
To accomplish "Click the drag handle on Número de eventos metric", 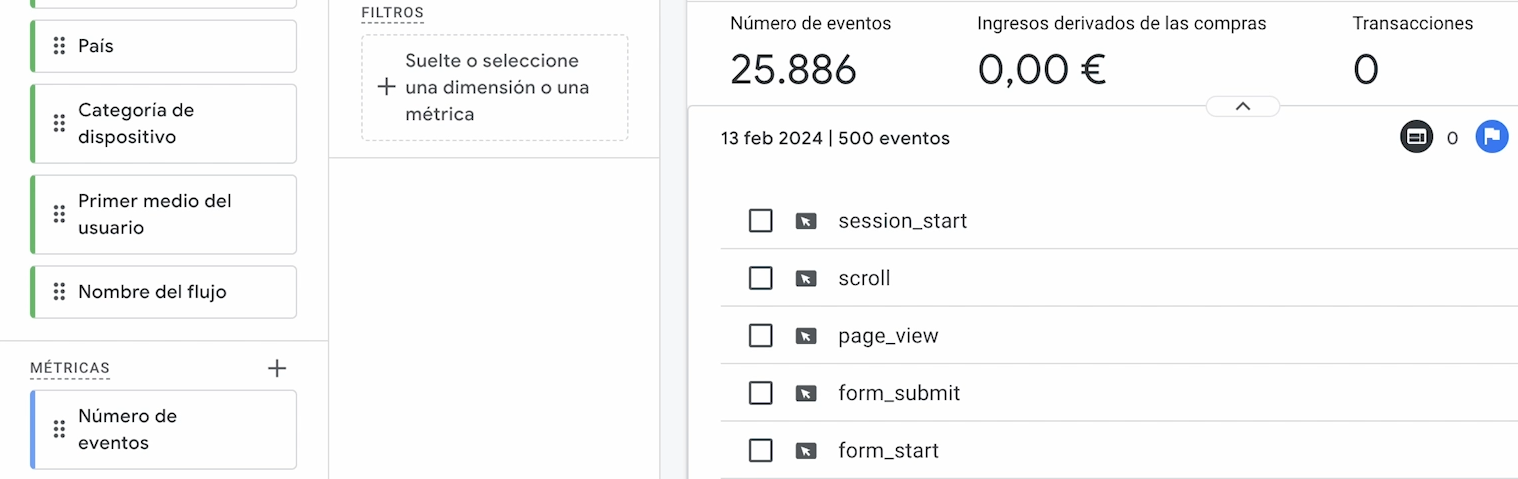I will coord(59,429).
